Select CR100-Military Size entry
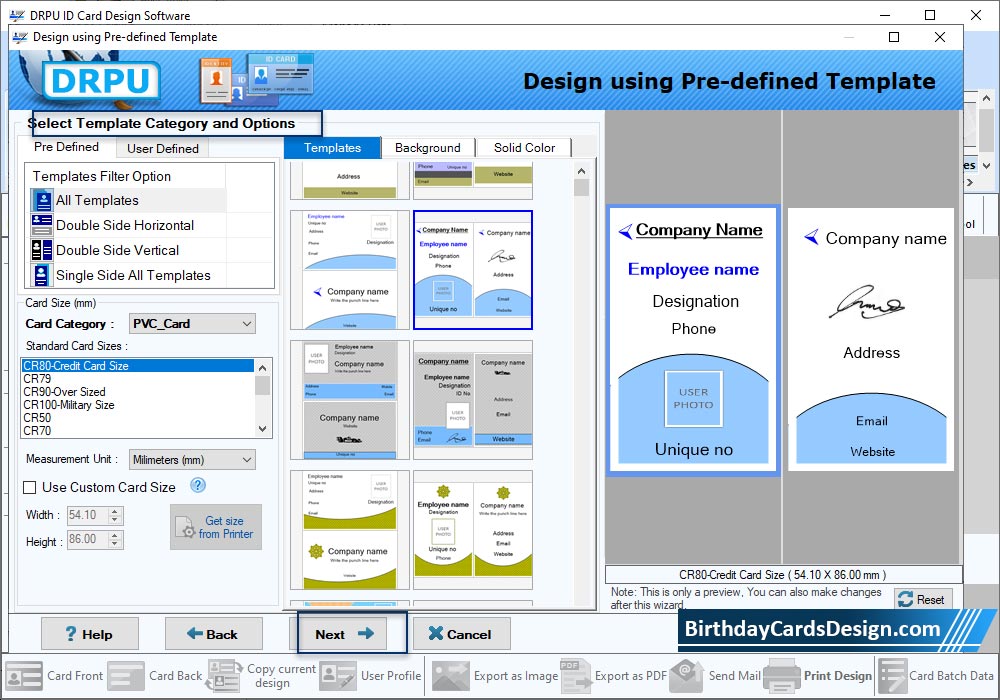Image resolution: width=1000 pixels, height=700 pixels. [138, 405]
